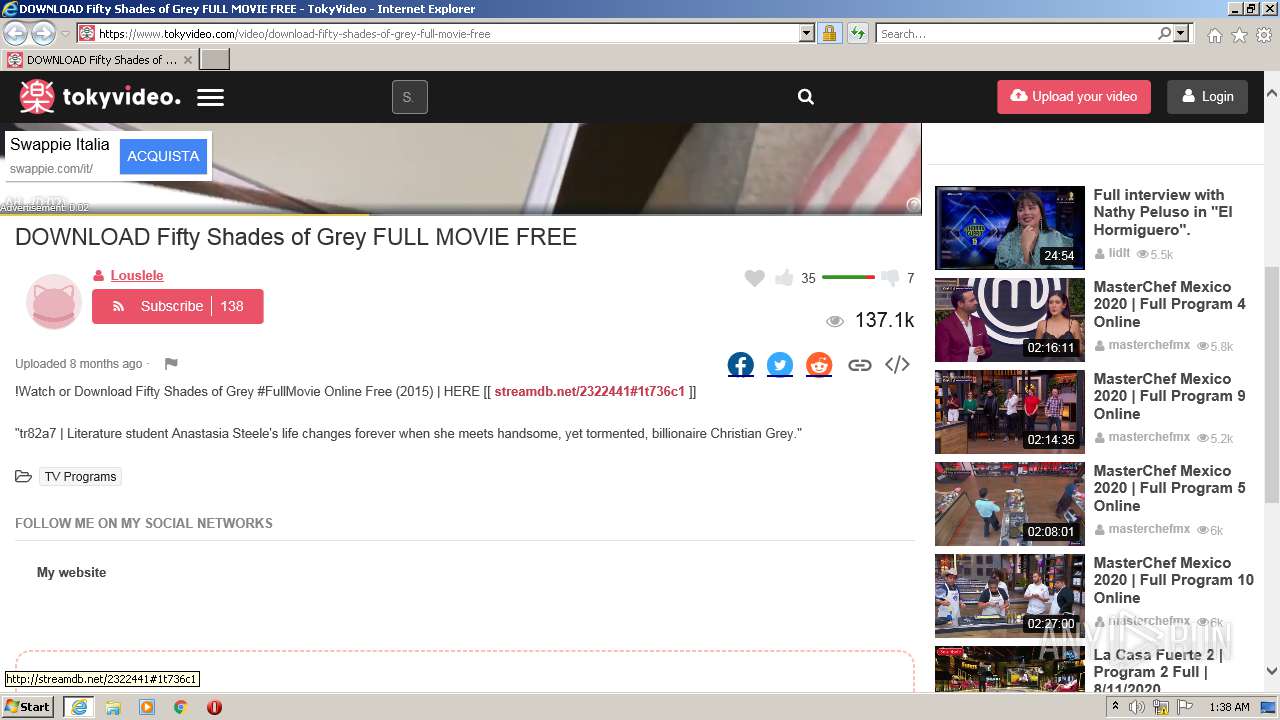This screenshot has width=1280, height=720.
Task: Open the address bar dropdown arrow
Action: (807, 33)
